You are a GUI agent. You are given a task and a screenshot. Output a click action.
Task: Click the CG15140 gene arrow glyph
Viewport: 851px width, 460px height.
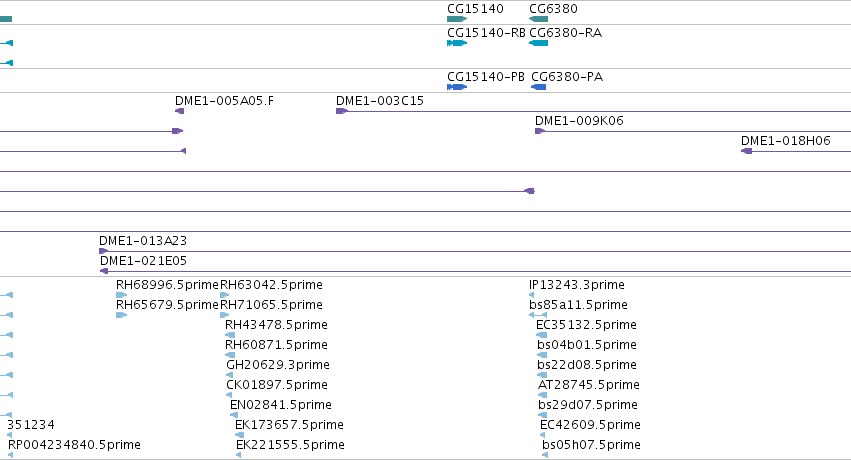457,19
